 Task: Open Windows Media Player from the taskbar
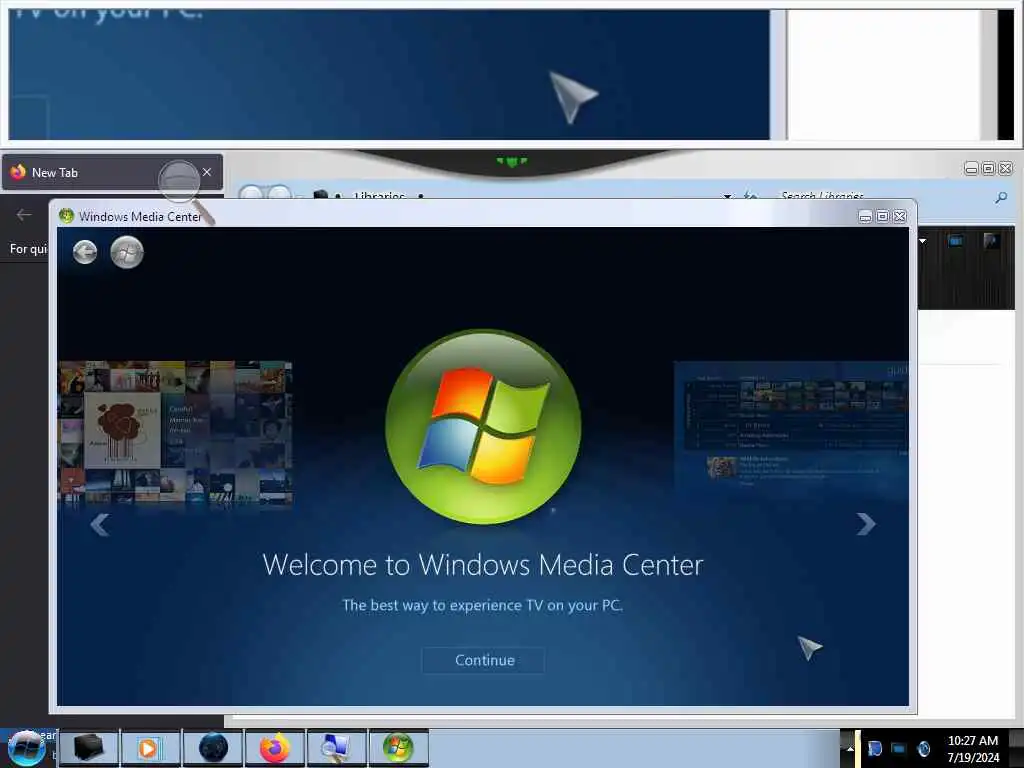[150, 748]
